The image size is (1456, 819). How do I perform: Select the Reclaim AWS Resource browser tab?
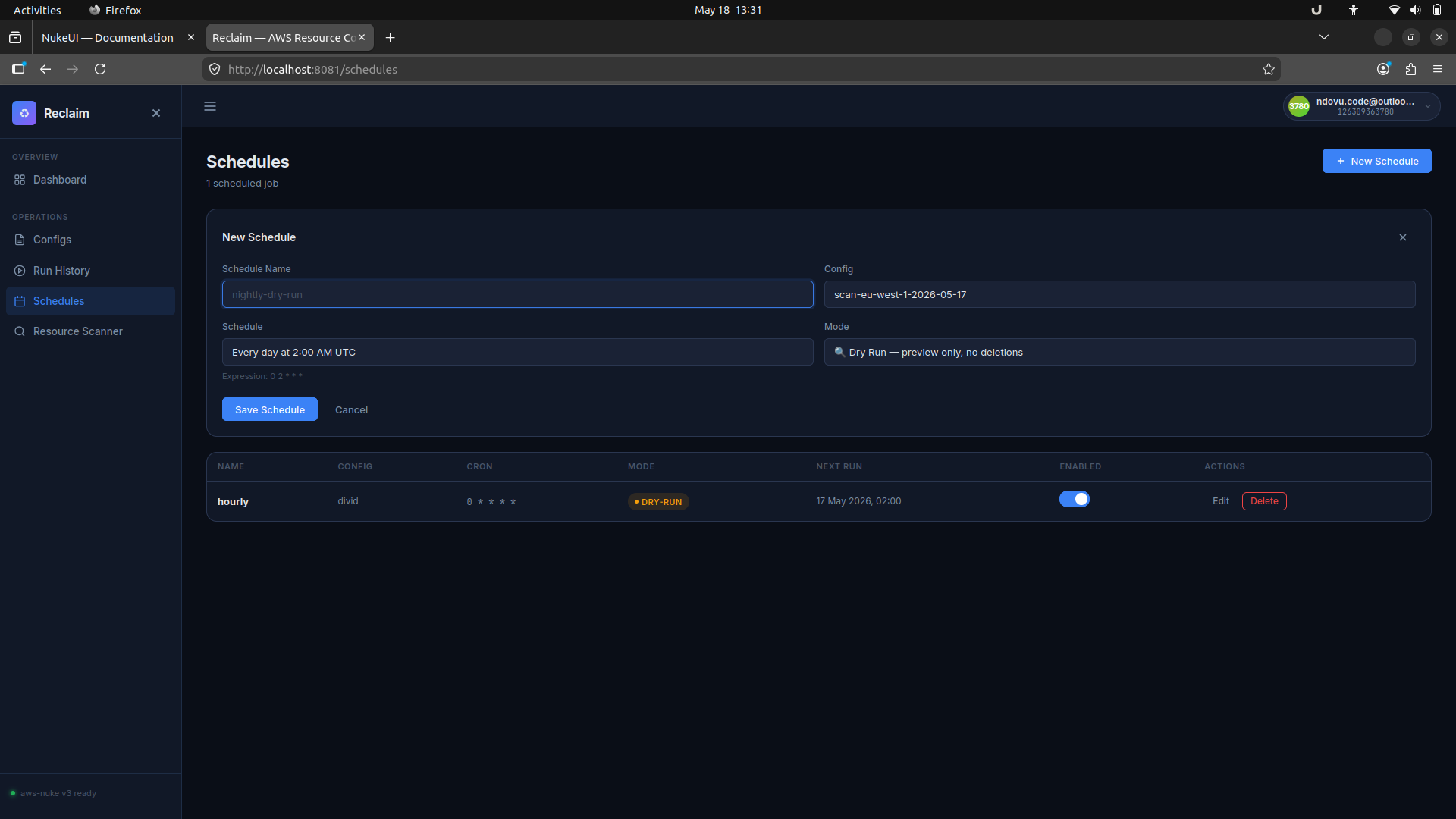283,38
